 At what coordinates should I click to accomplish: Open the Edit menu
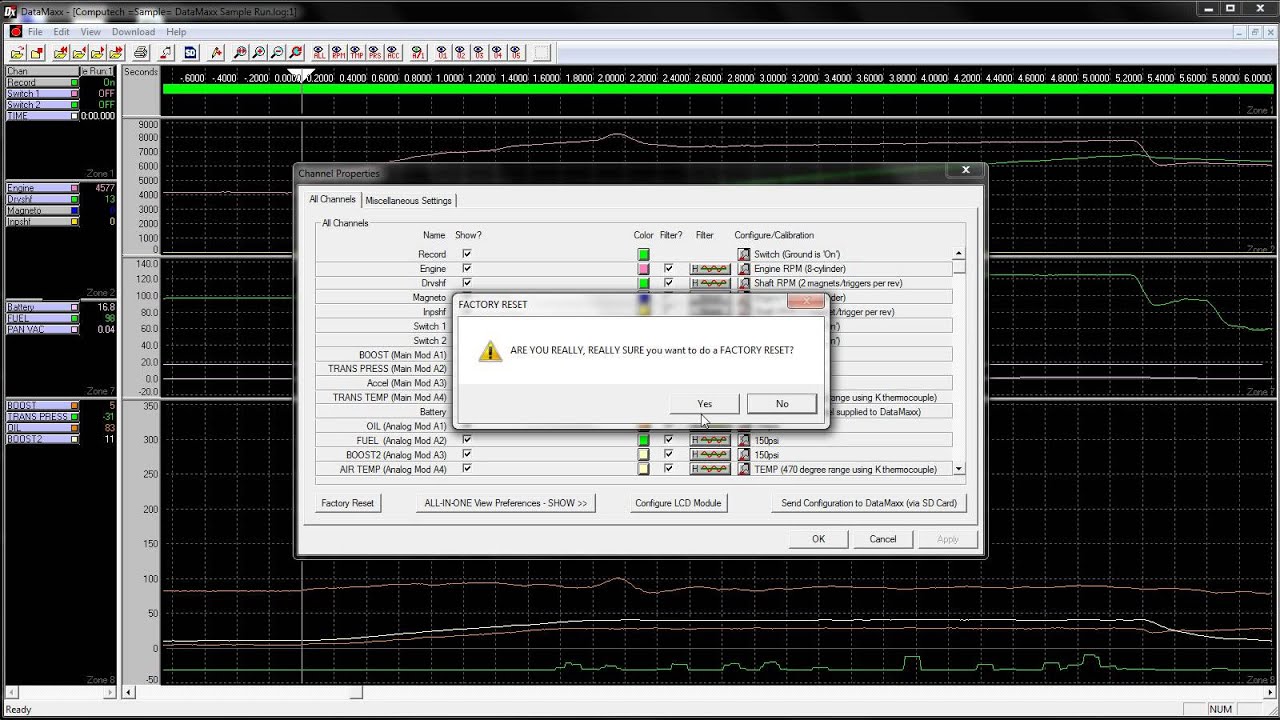tap(61, 32)
